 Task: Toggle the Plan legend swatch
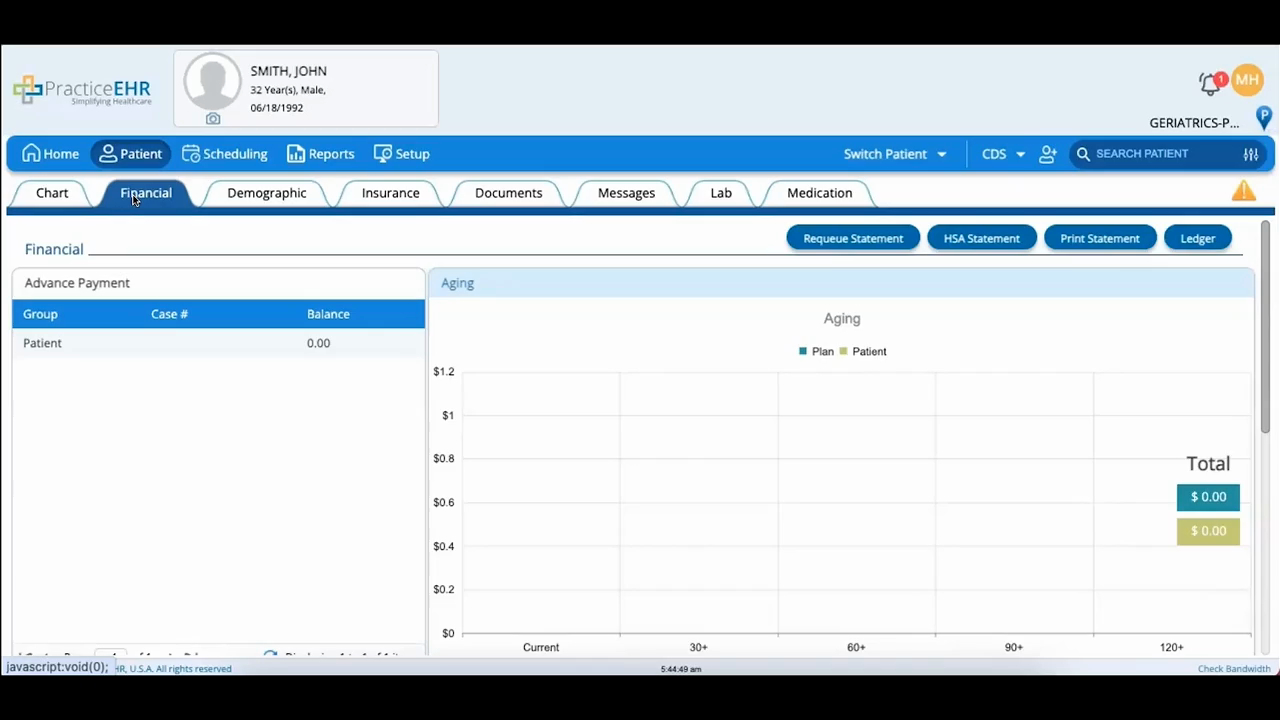803,351
